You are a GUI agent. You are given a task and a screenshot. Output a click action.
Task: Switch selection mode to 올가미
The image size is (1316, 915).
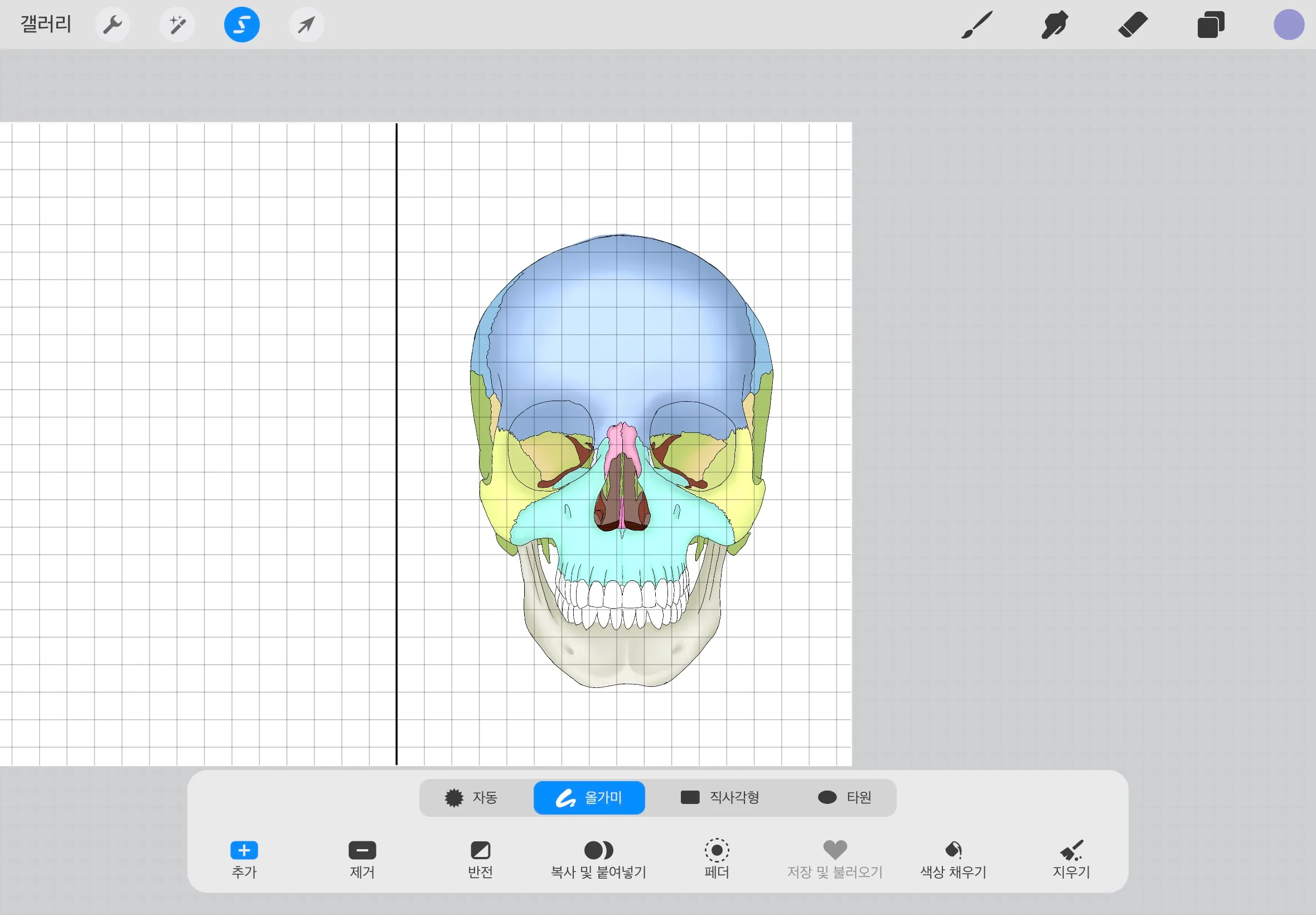point(589,797)
